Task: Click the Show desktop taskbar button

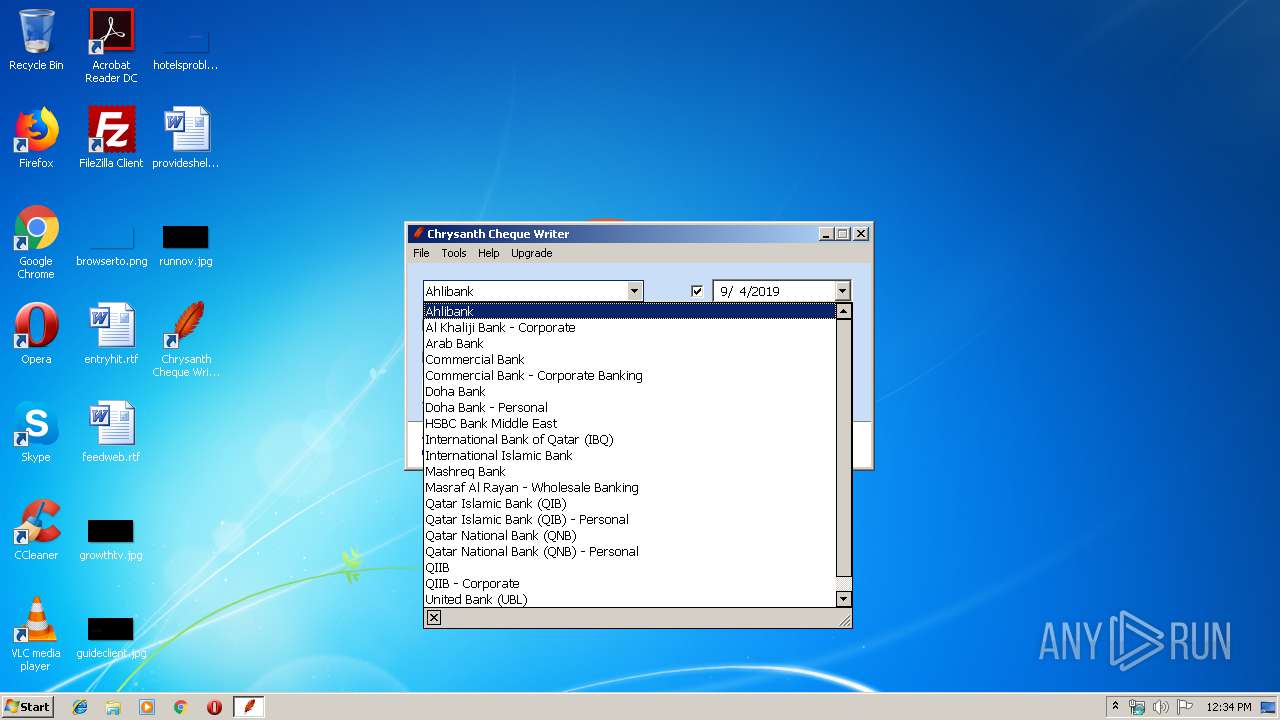Action: coord(1269,707)
